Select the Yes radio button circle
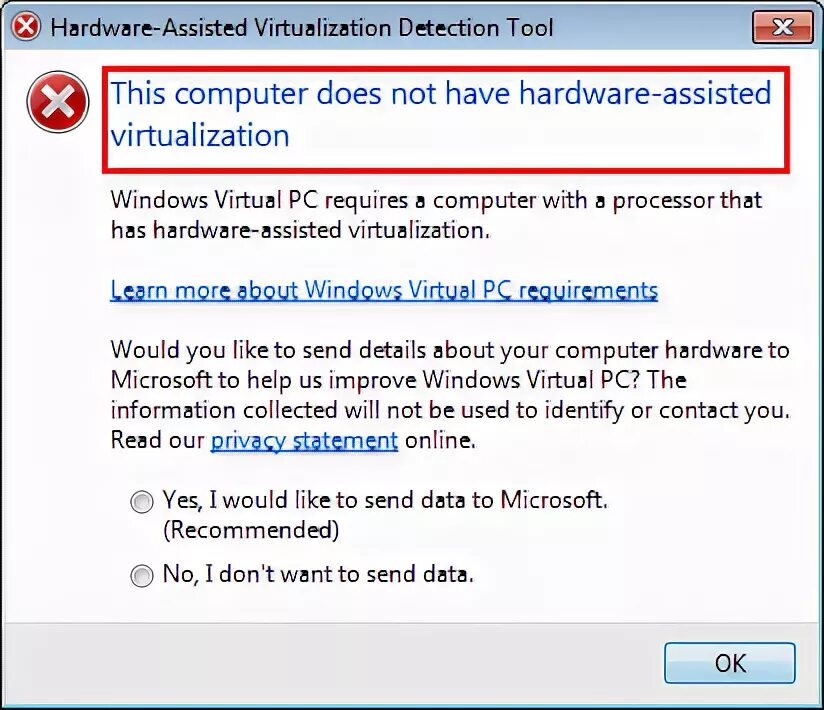Screen dimensions: 824x710 (142, 501)
